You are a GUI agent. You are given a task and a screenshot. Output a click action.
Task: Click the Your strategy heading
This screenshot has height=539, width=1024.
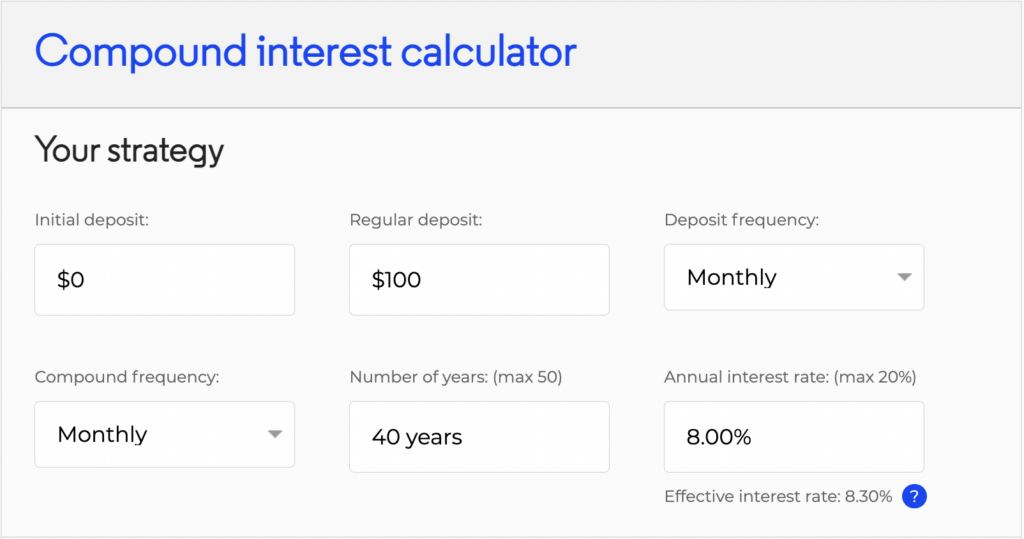click(x=129, y=150)
